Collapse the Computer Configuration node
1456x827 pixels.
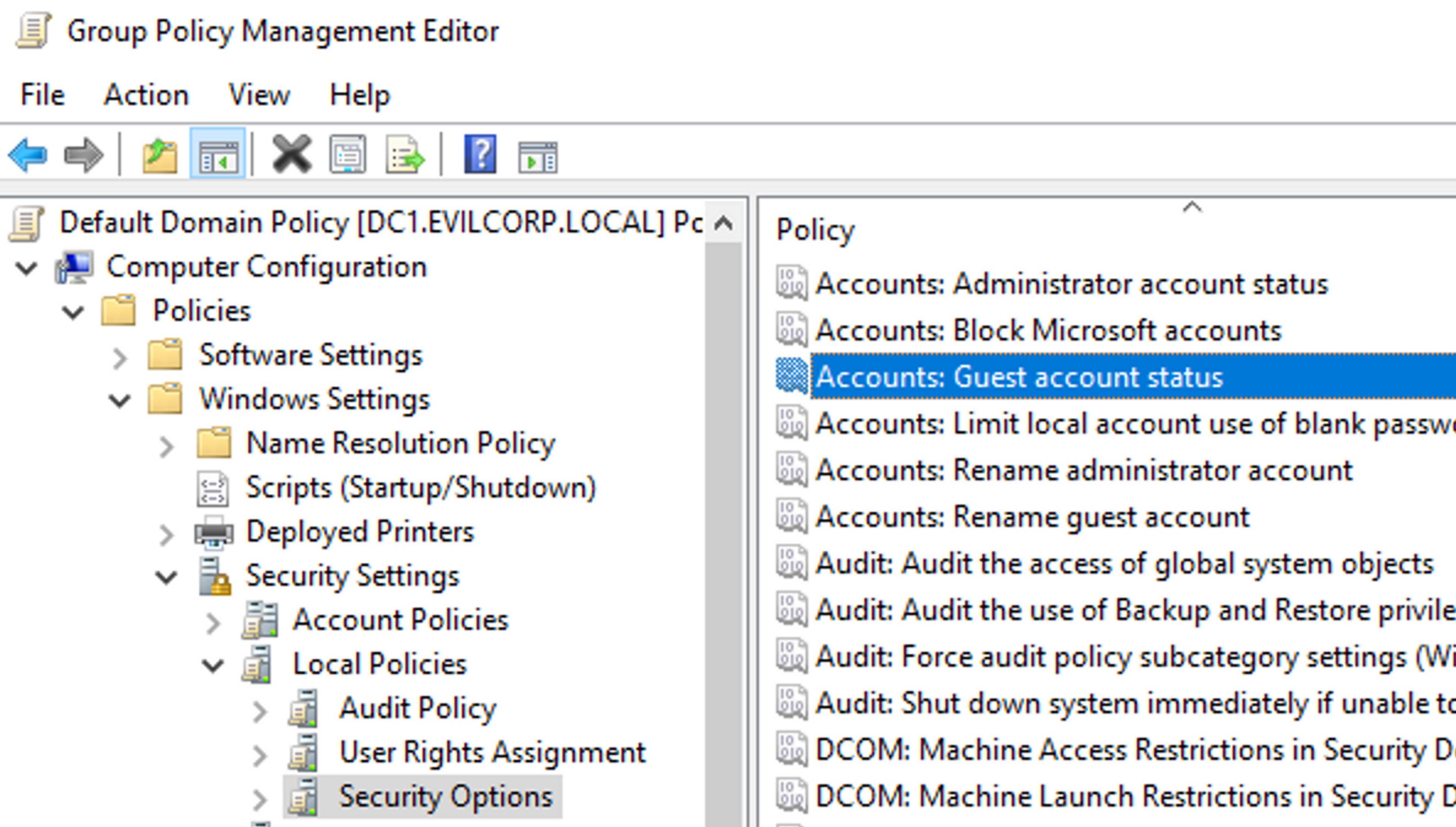point(27,268)
